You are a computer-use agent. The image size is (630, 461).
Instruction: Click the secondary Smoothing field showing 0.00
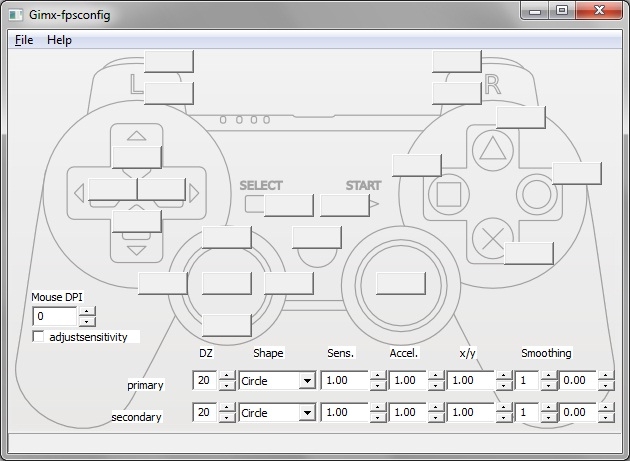(x=577, y=412)
